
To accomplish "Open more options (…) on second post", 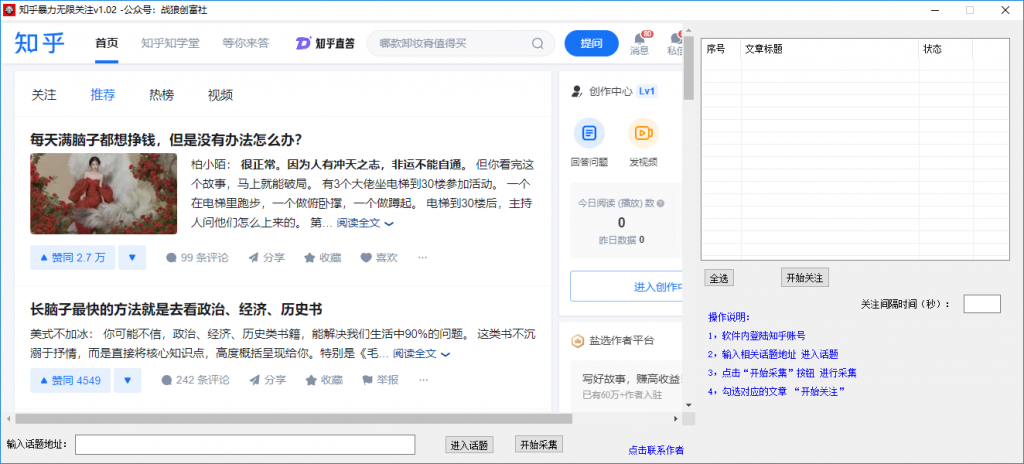I will [x=424, y=380].
